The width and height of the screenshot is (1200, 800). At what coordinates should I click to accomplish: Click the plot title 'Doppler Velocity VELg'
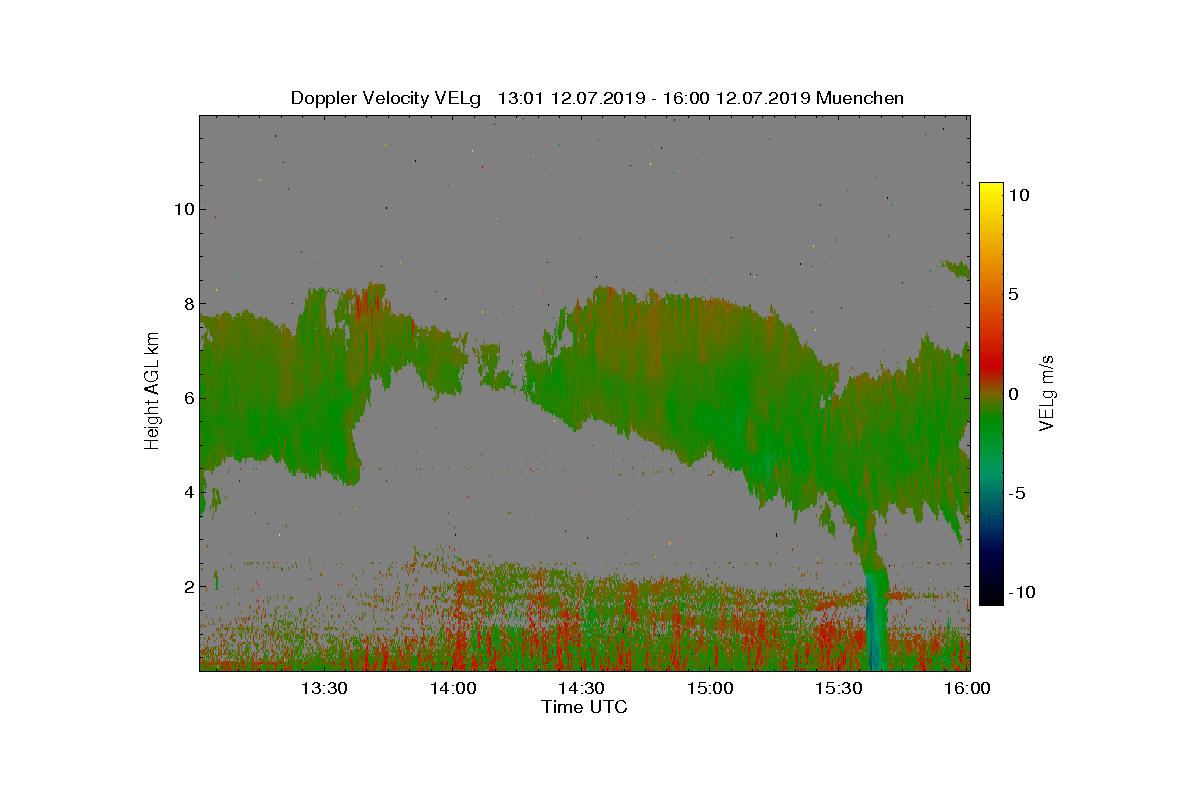[x=385, y=98]
